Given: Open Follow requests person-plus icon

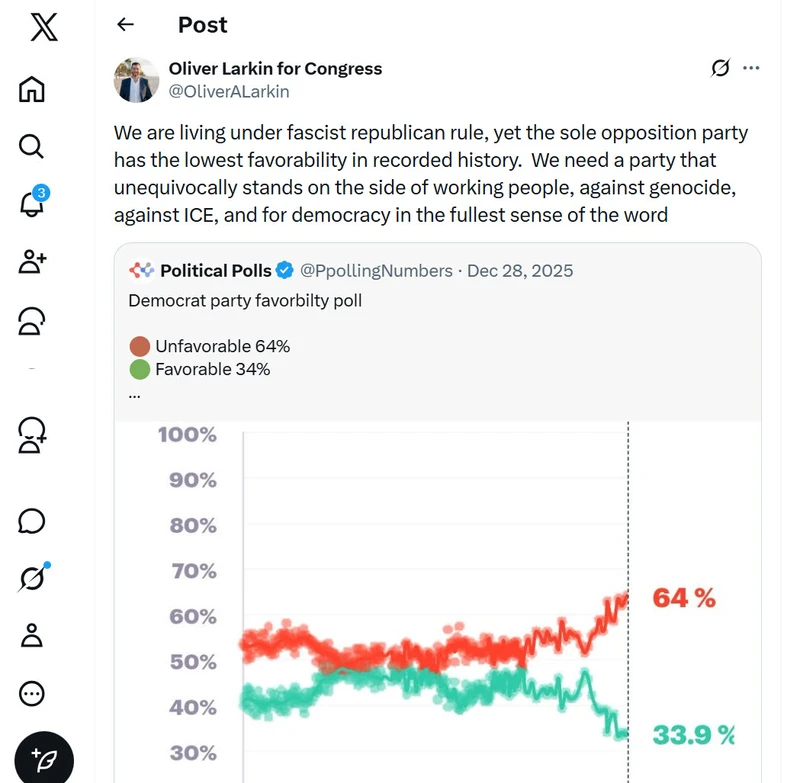Looking at the screenshot, I should [x=33, y=262].
